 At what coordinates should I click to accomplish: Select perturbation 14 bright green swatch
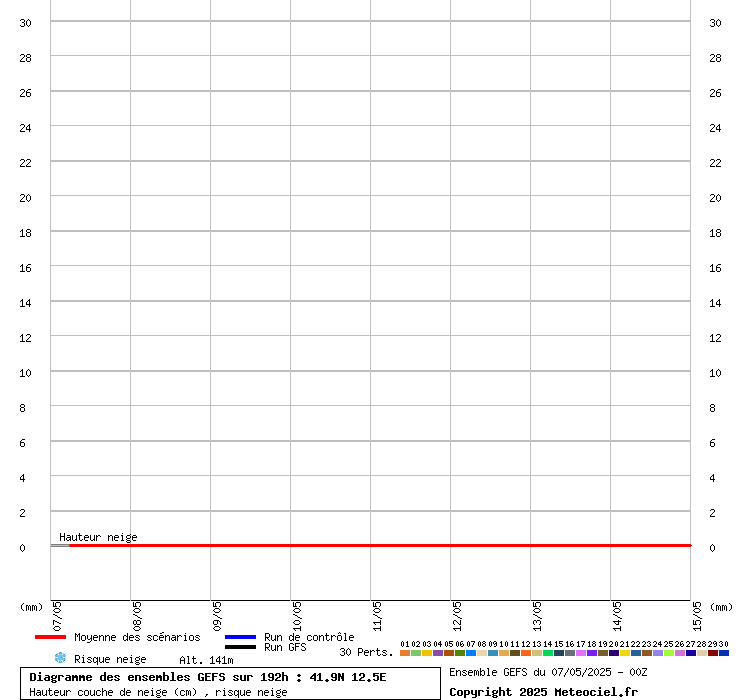[x=548, y=653]
